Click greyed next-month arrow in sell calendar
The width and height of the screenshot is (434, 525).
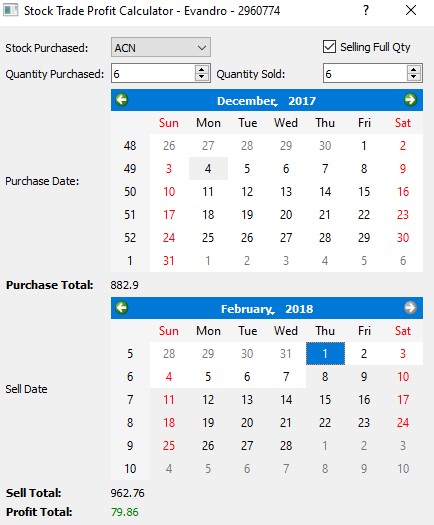point(410,308)
